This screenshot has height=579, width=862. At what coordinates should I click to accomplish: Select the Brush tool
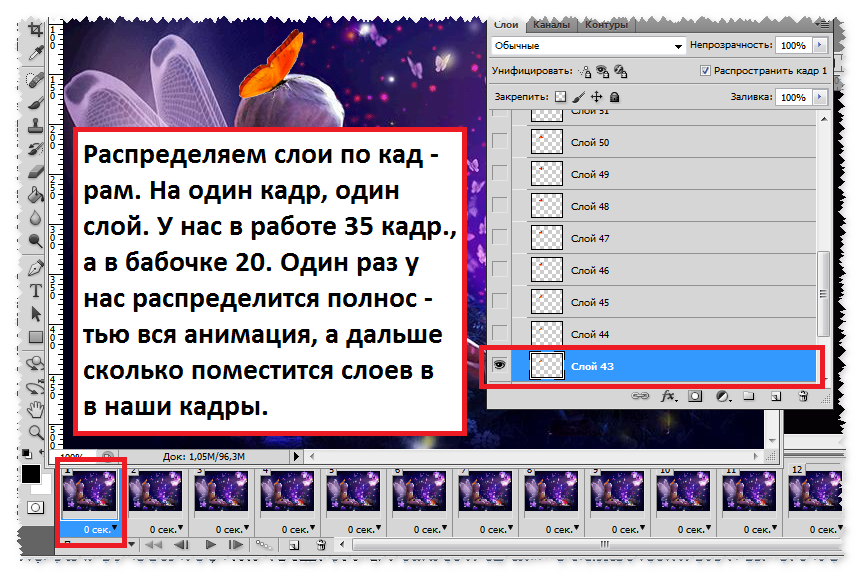(x=36, y=103)
